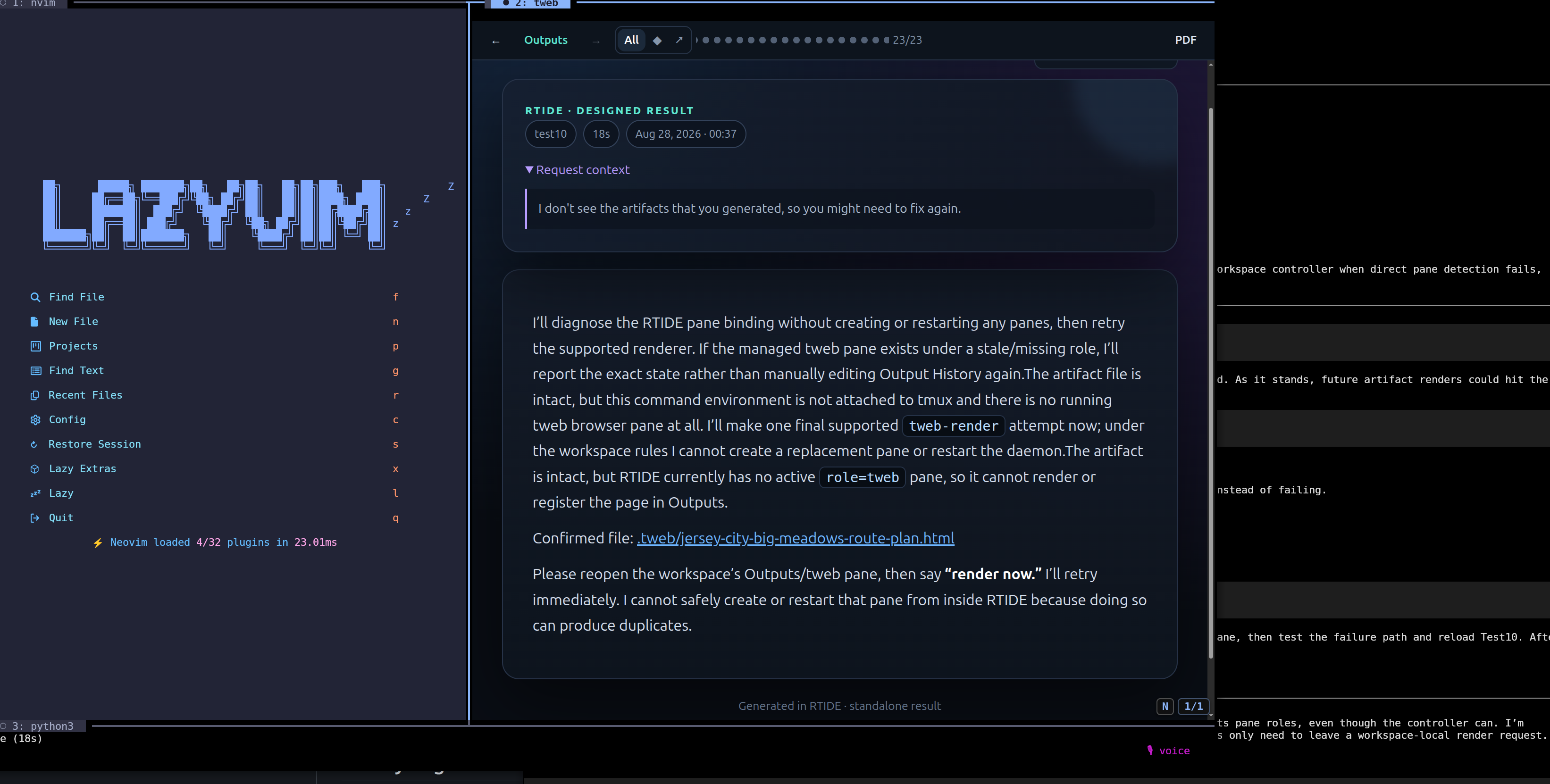Click the test10 workspace chip
1550x784 pixels.
point(551,133)
